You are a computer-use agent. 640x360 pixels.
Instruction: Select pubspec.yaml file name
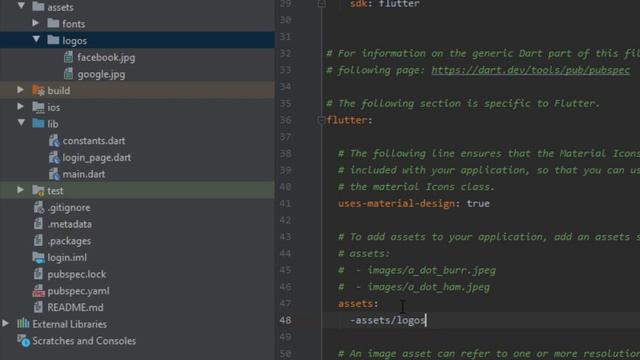[78, 291]
